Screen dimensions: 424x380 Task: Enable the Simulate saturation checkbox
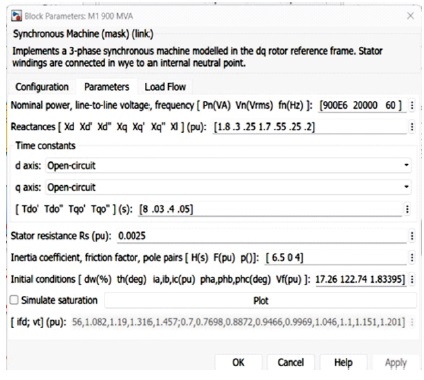[x=14, y=300]
